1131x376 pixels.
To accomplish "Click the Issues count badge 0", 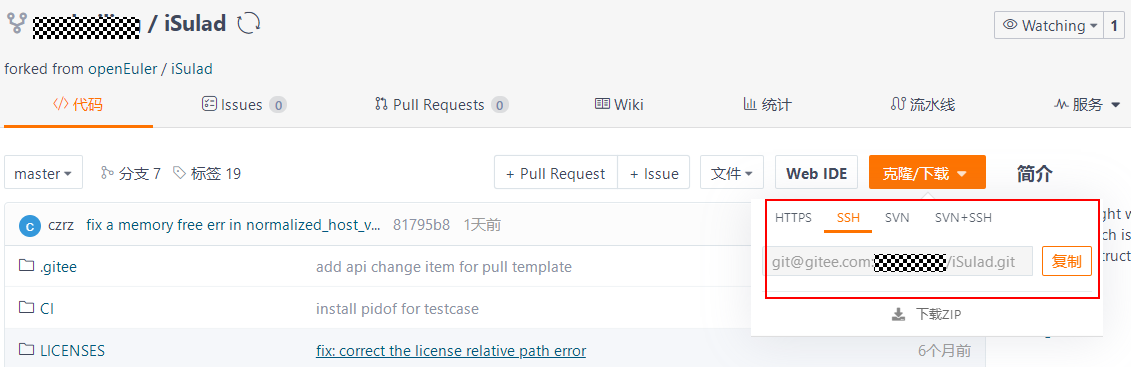I will pos(278,105).
